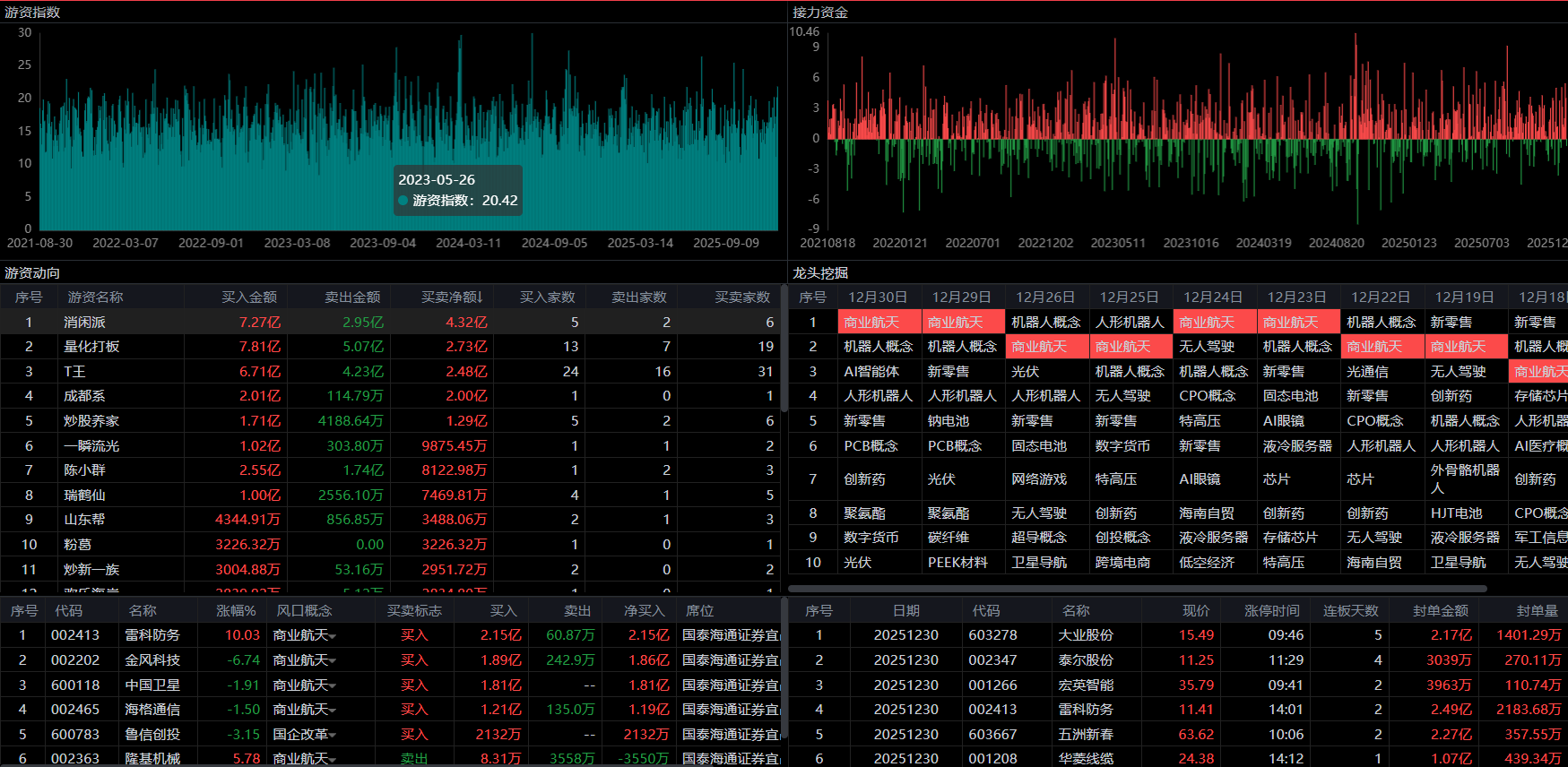Open the AI智能体 concept cell
The width and height of the screenshot is (1568, 767).
[x=871, y=371]
